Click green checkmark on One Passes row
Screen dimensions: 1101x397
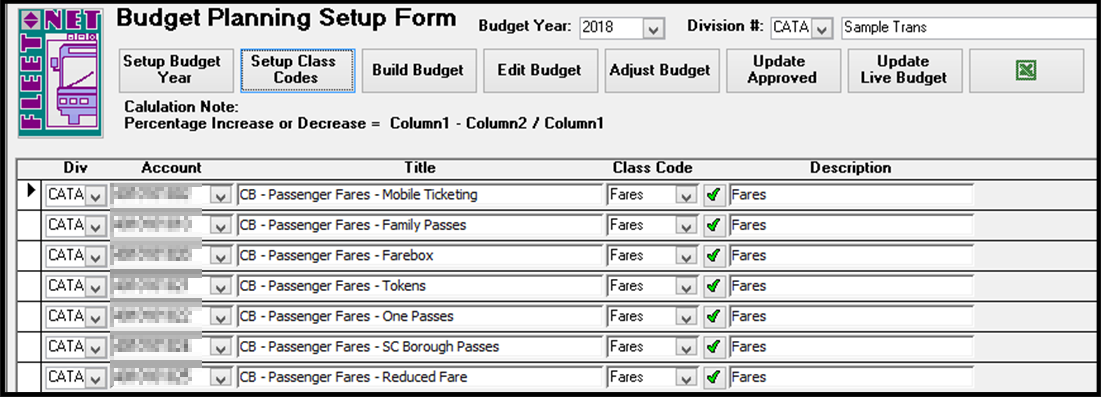(x=714, y=316)
